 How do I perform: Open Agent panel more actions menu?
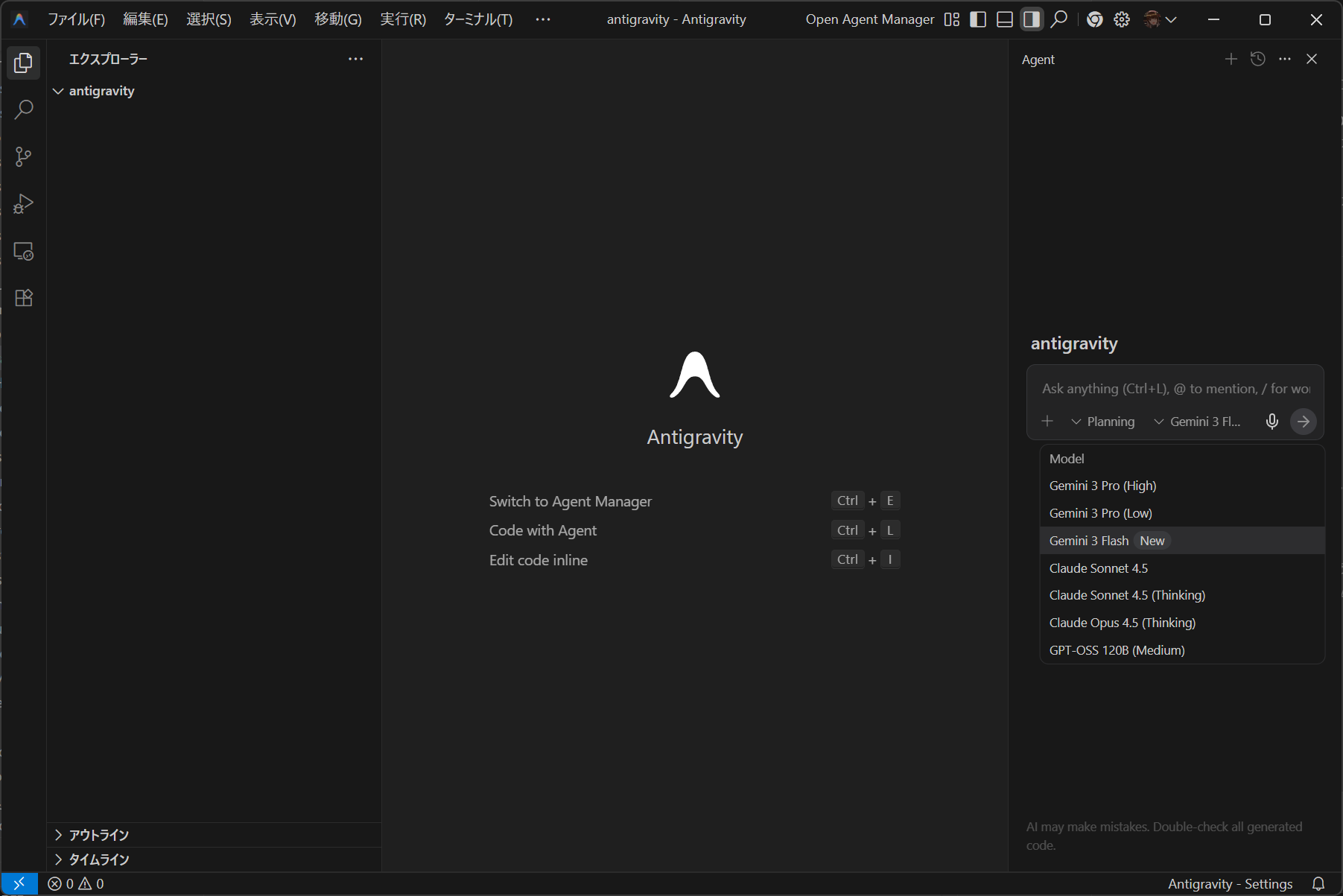point(1285,59)
